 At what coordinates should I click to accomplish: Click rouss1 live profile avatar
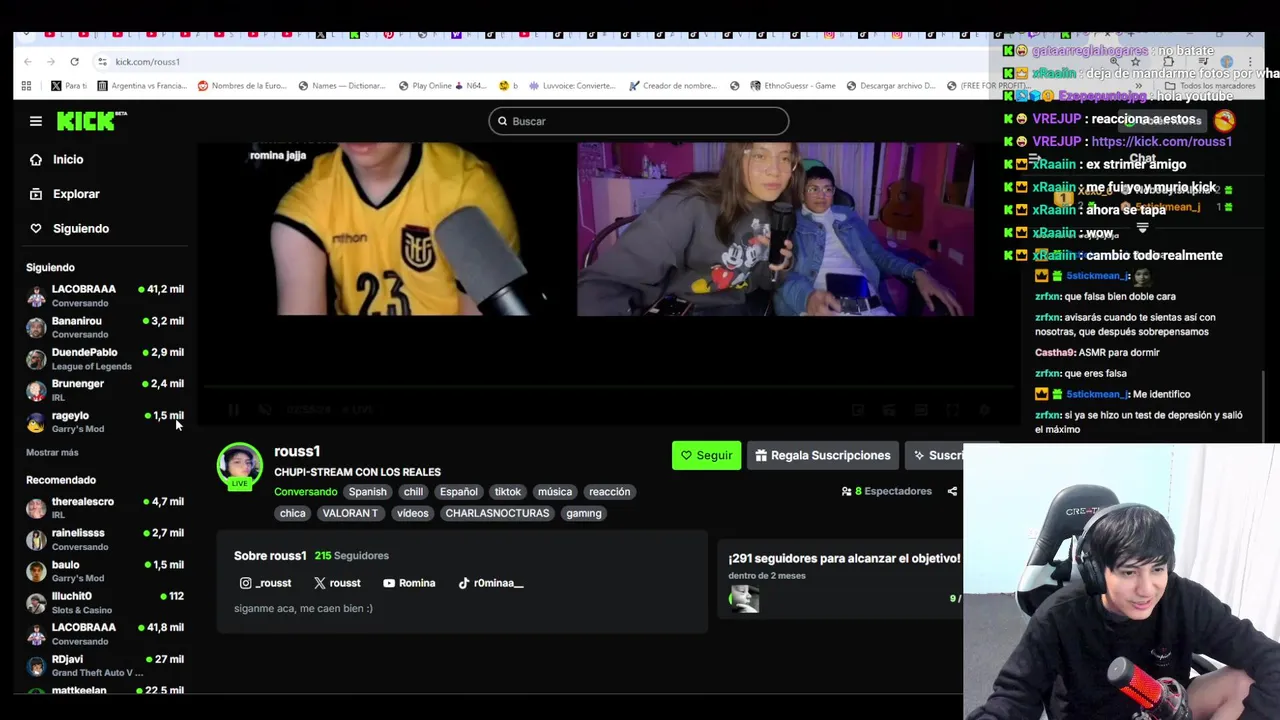click(240, 466)
